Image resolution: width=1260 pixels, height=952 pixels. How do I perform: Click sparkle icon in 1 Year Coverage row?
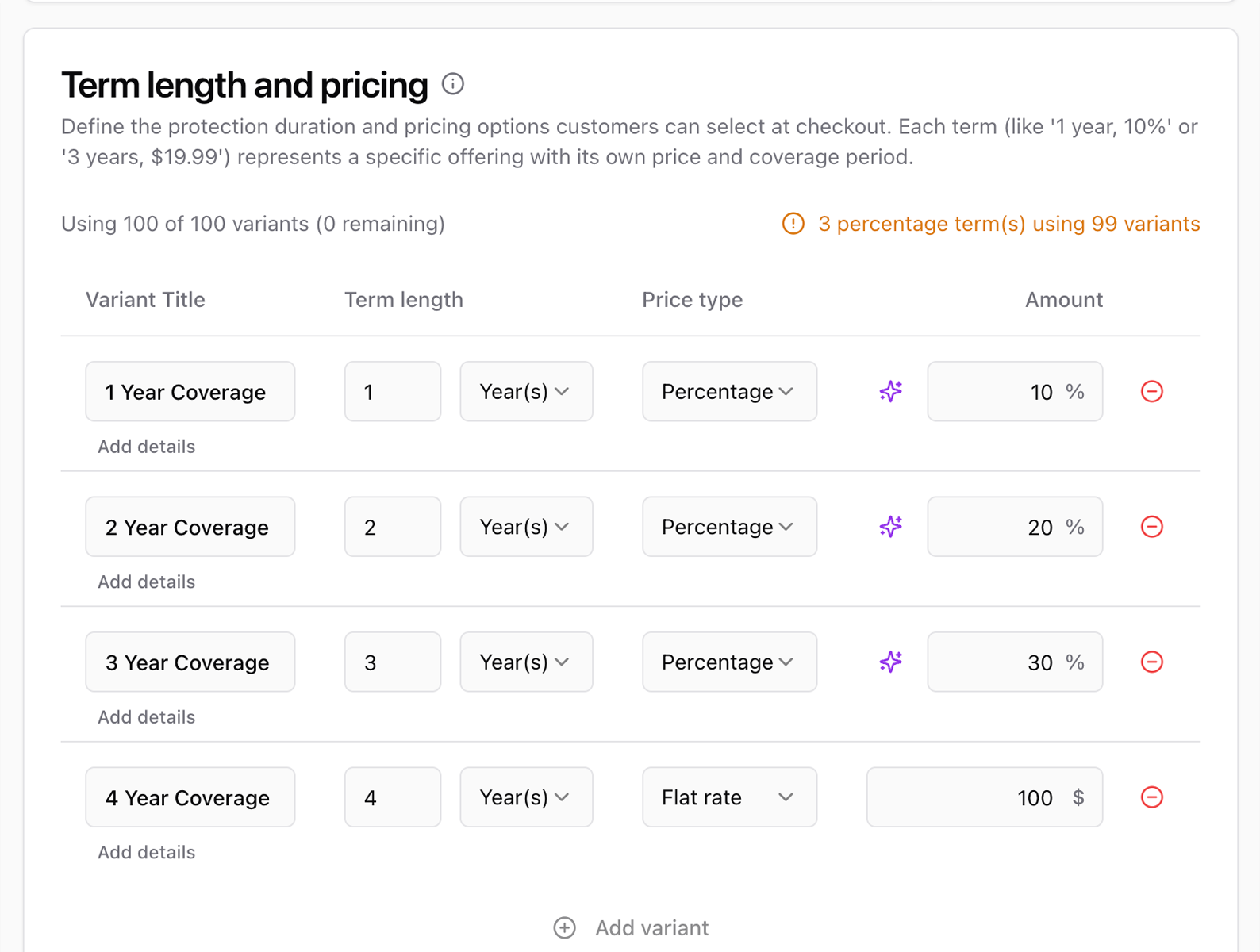890,391
